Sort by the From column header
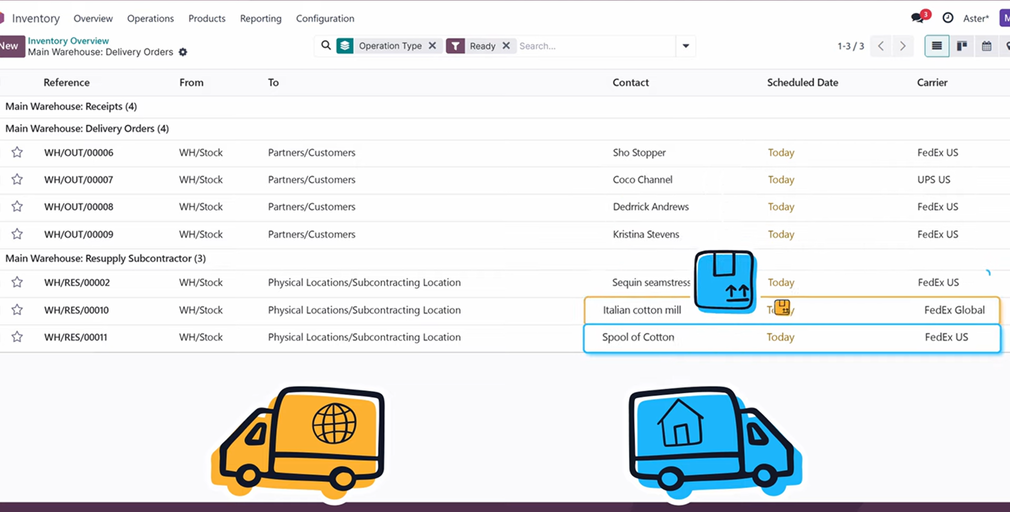1010x512 pixels. click(191, 82)
